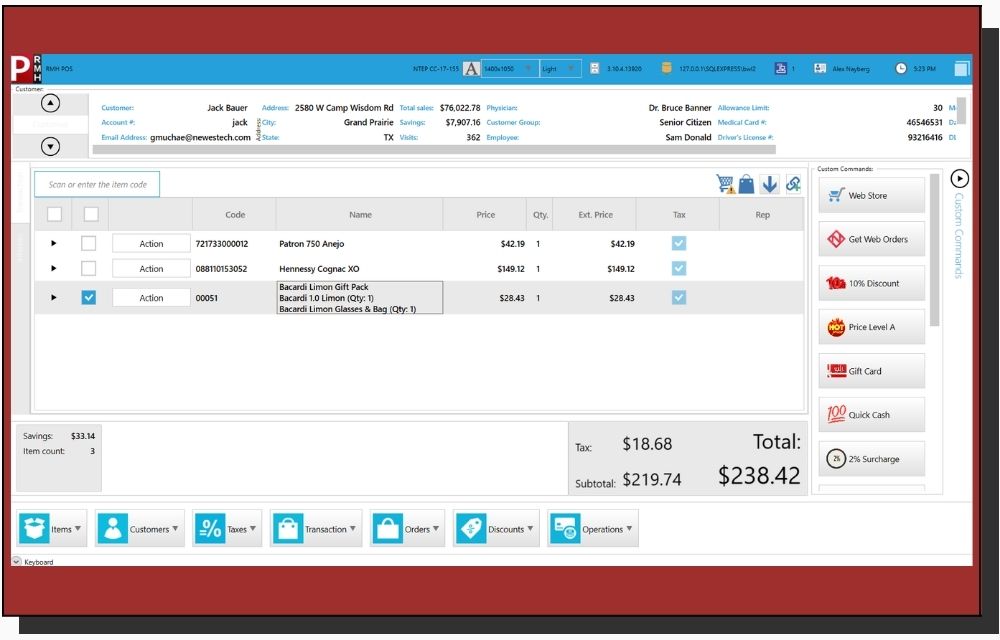Launch the Web Store command
The width and height of the screenshot is (1000, 640).
tap(871, 195)
